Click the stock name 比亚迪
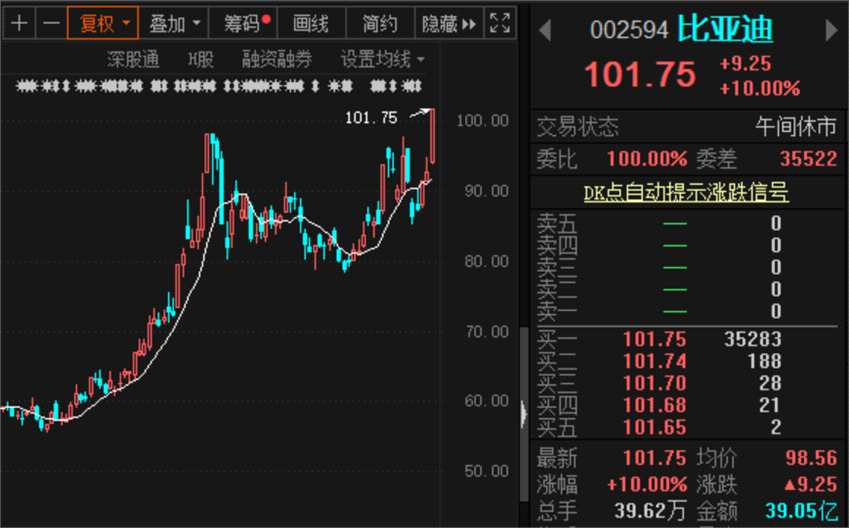Screen dimensions: 850x528 (x=725, y=29)
